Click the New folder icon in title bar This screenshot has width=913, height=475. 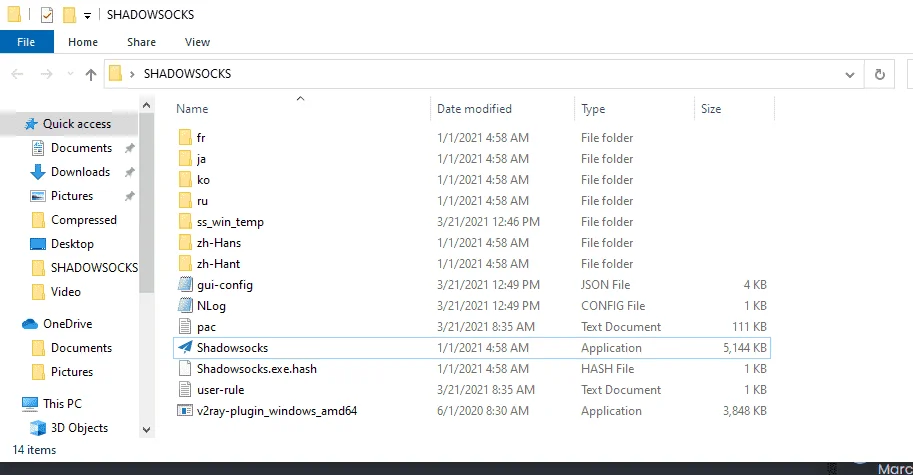pyautogui.click(x=69, y=15)
